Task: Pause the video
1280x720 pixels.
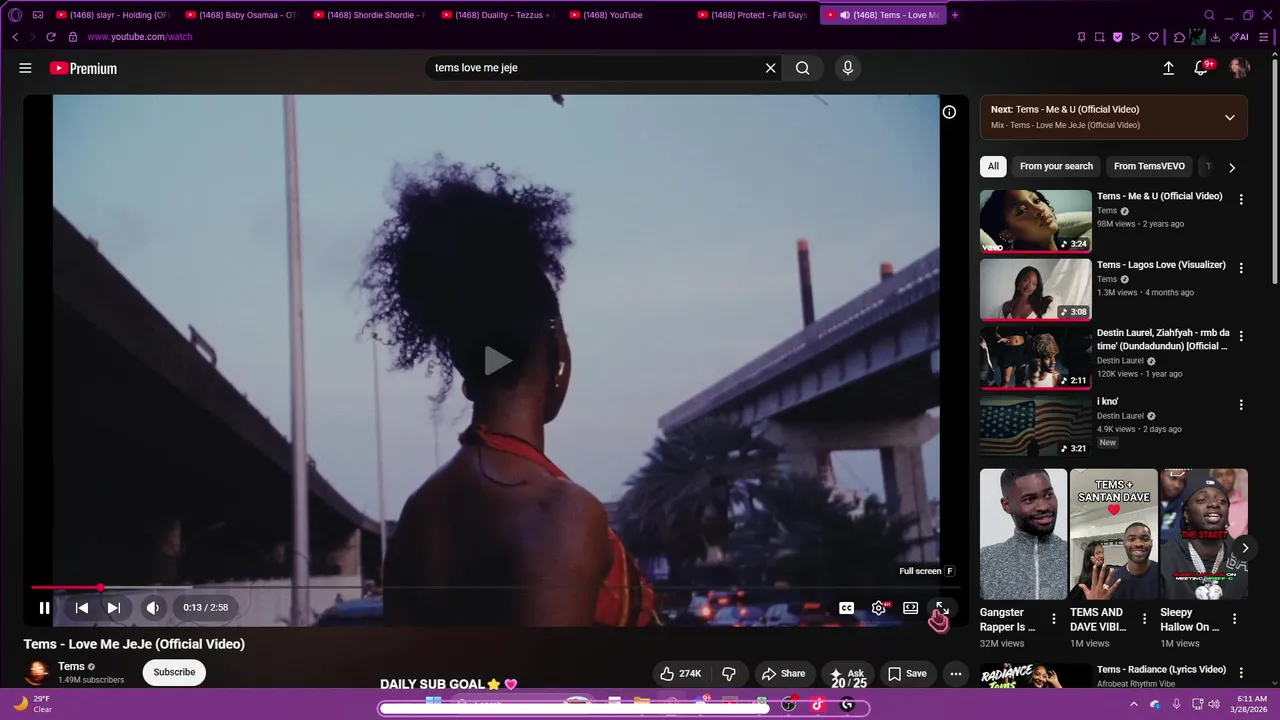Action: (x=44, y=607)
